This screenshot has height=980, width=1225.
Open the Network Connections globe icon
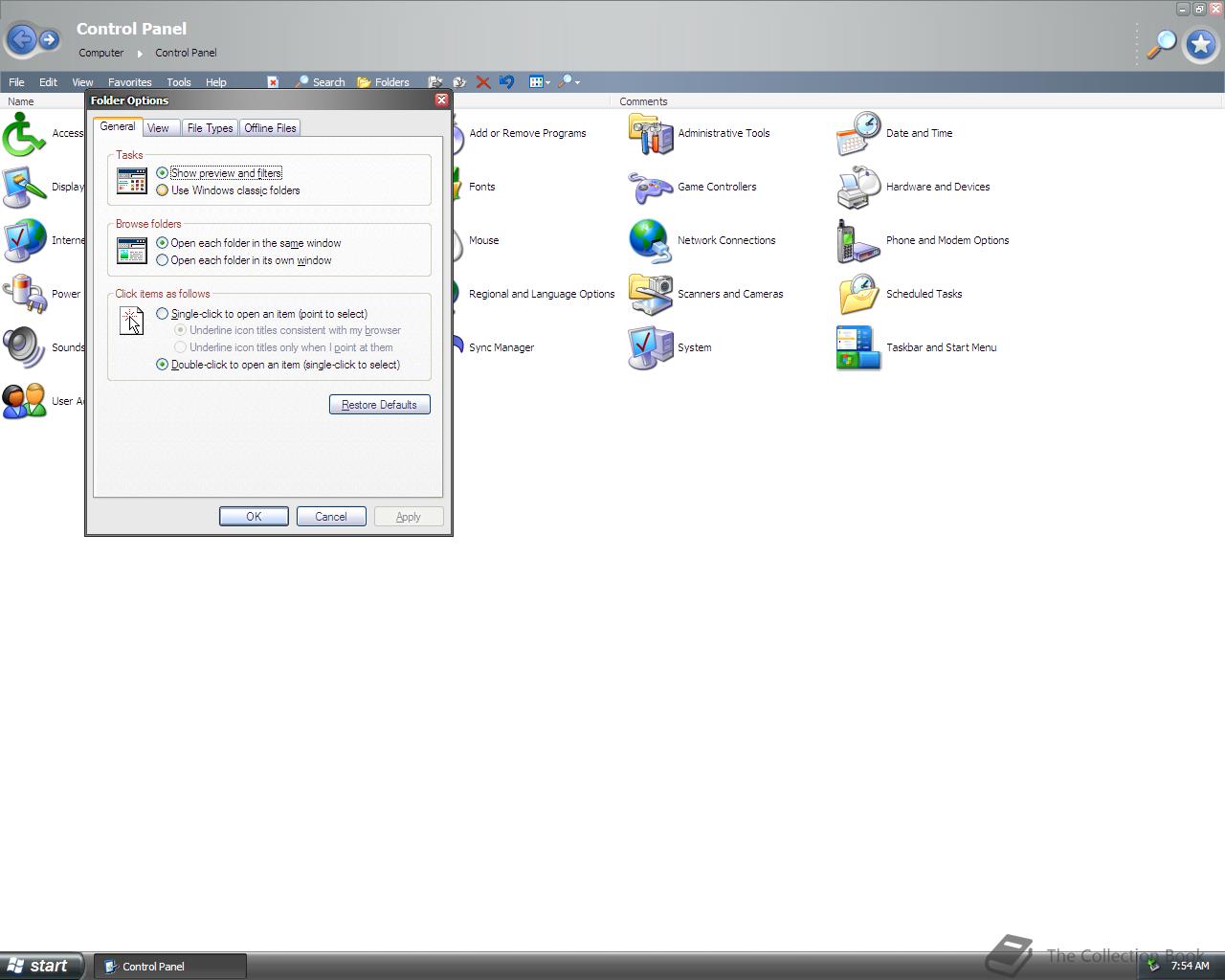(x=651, y=240)
